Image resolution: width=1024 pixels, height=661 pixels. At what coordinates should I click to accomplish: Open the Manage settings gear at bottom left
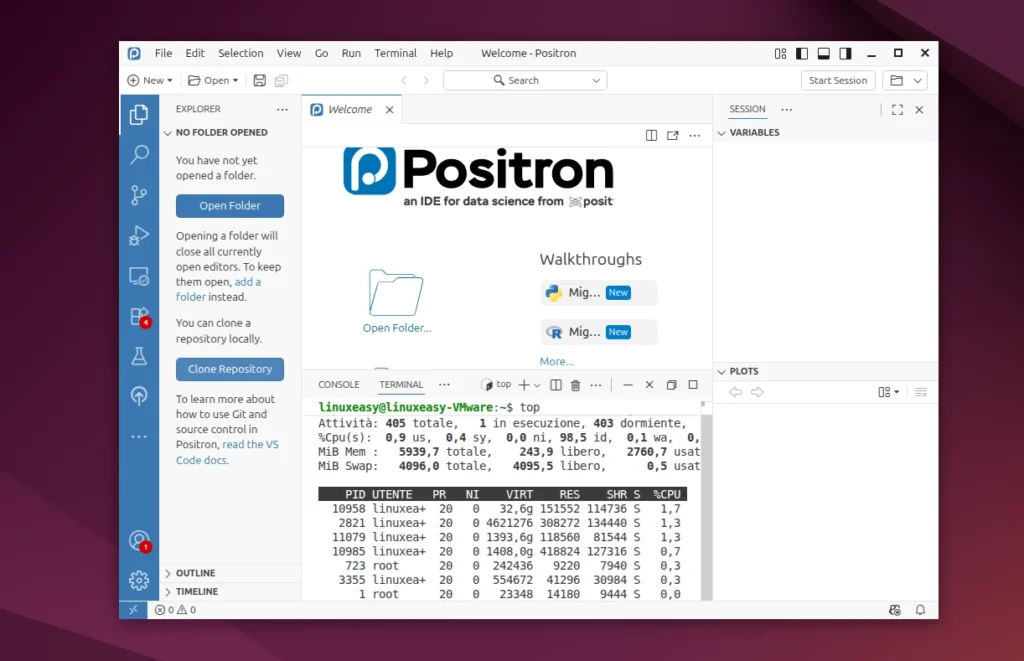pyautogui.click(x=139, y=580)
